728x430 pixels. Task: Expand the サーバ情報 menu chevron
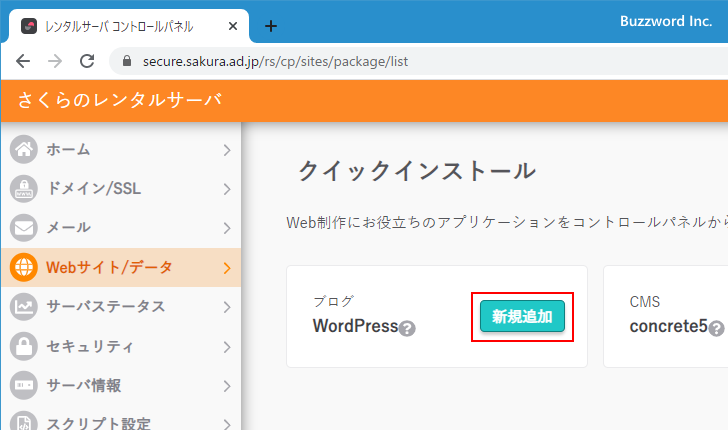click(227, 385)
